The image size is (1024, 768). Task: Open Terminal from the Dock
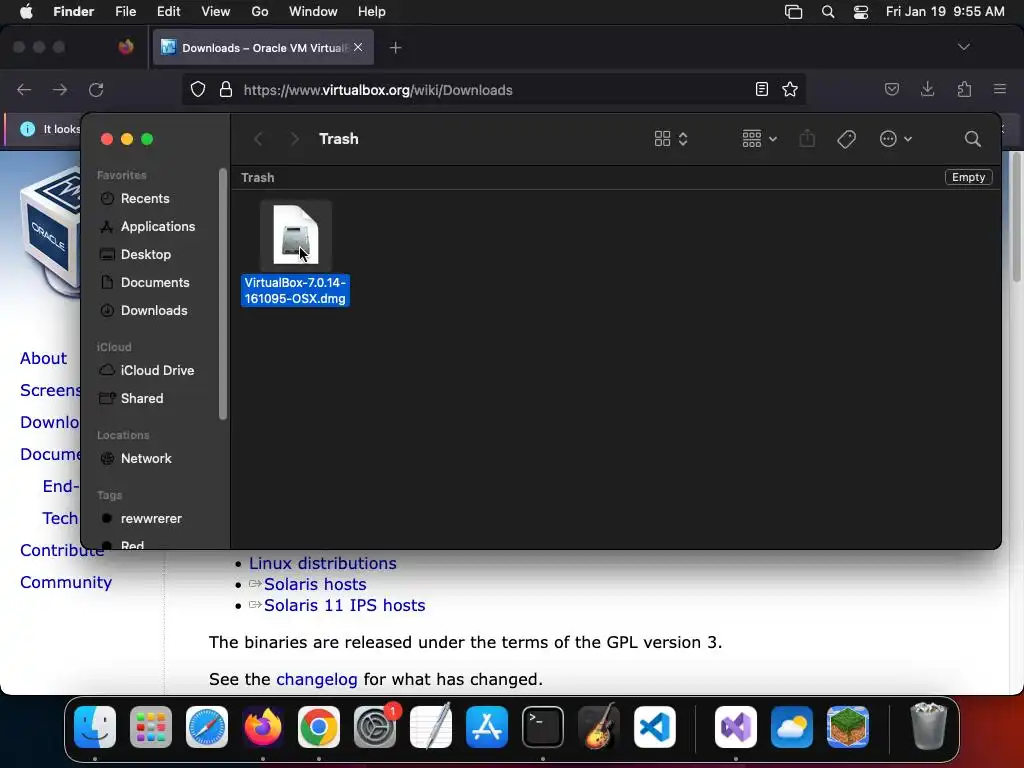pyautogui.click(x=543, y=727)
